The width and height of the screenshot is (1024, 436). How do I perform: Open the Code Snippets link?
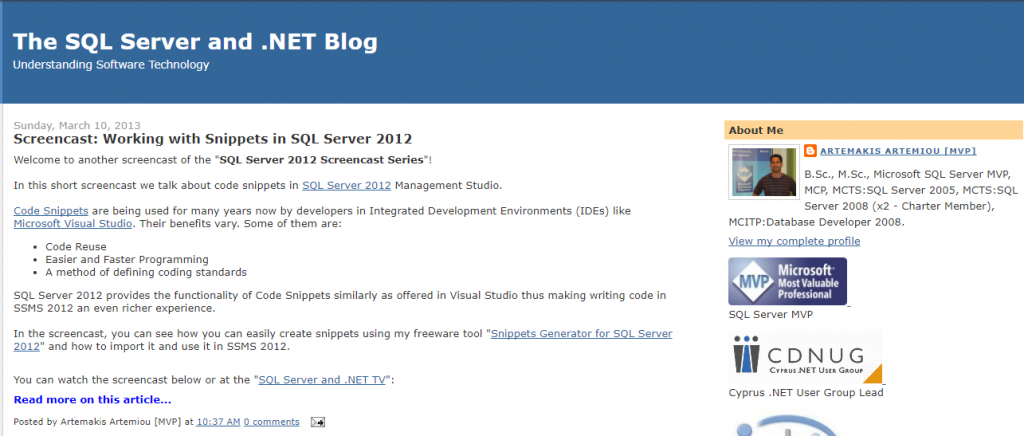pos(51,211)
